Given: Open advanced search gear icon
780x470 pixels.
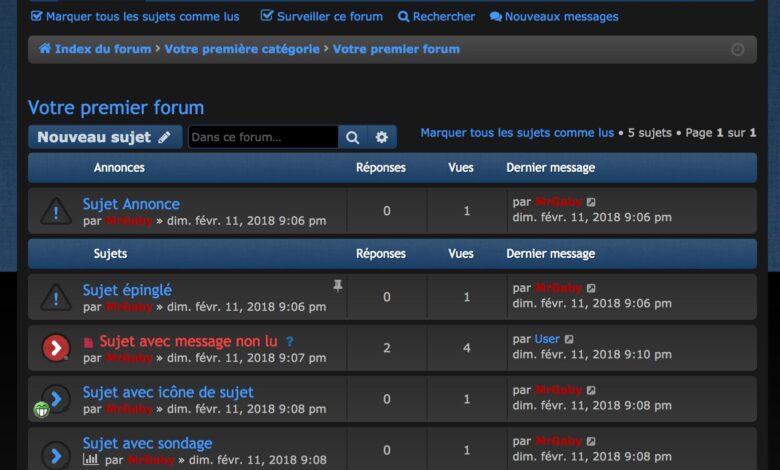Looking at the screenshot, I should tap(381, 137).
